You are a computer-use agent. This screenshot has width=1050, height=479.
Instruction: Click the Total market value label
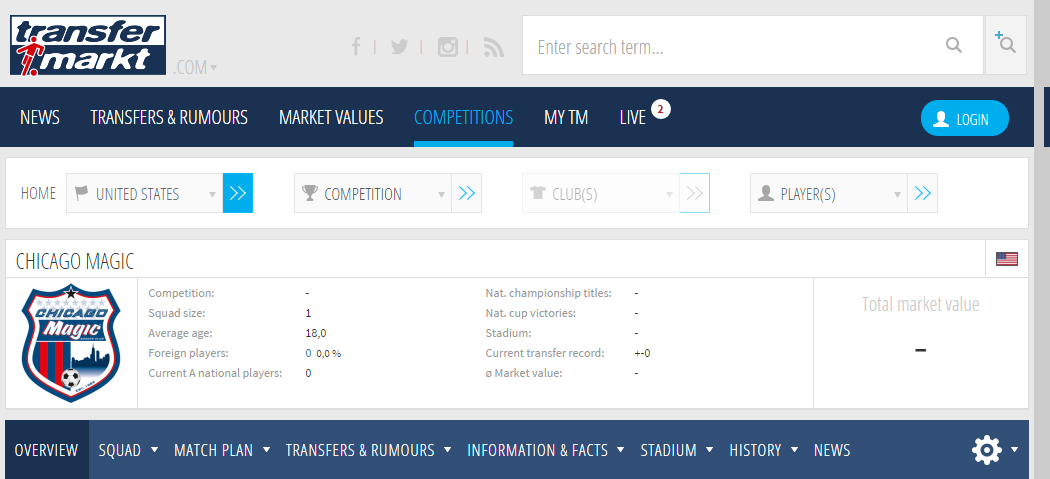tap(921, 304)
